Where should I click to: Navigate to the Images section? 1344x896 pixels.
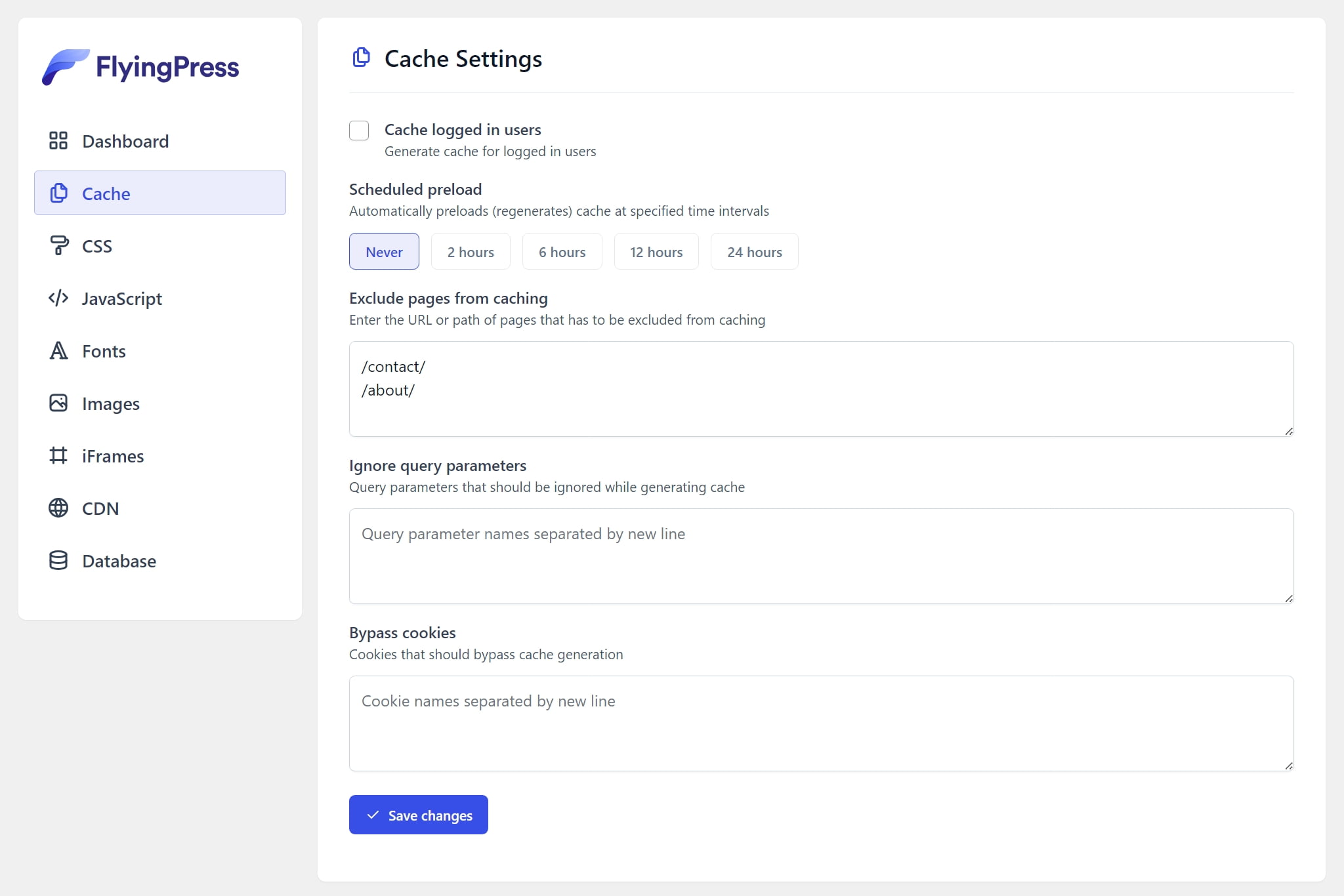coord(160,403)
